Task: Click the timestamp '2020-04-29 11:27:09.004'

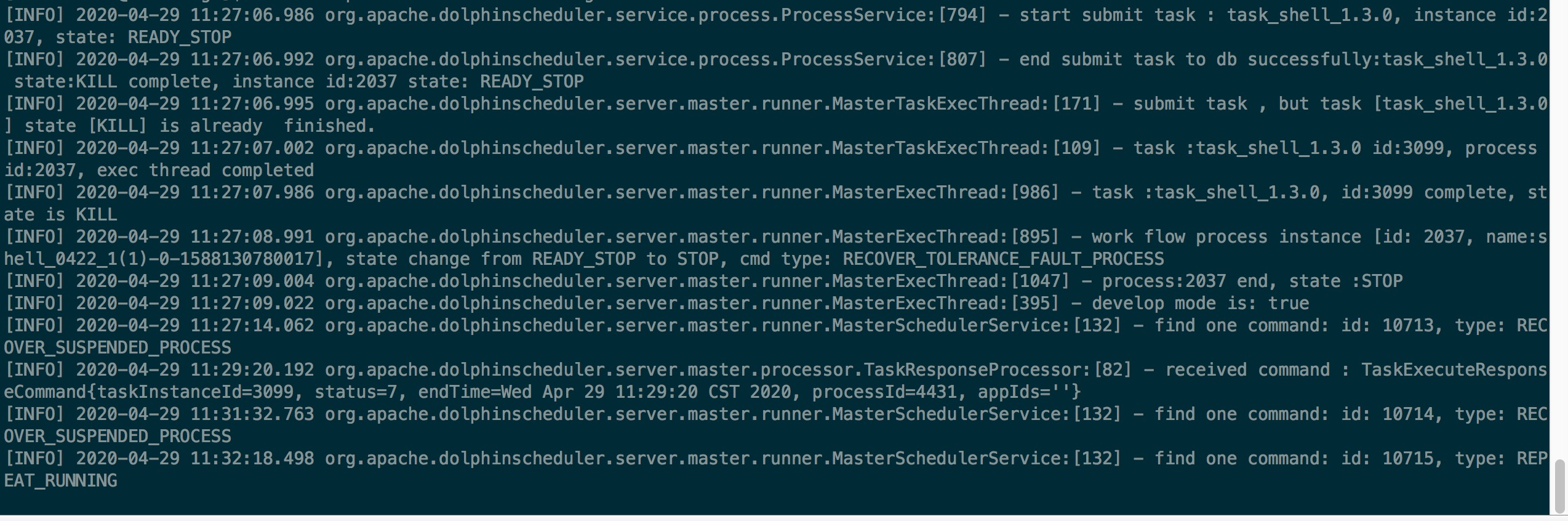Action: pyautogui.click(x=195, y=281)
